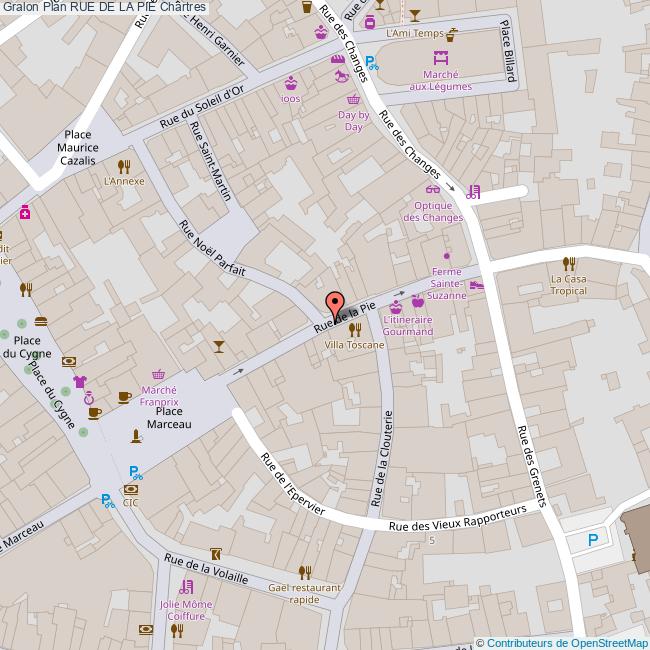
Task: Click the Day by Day shop icon
Action: (353, 100)
